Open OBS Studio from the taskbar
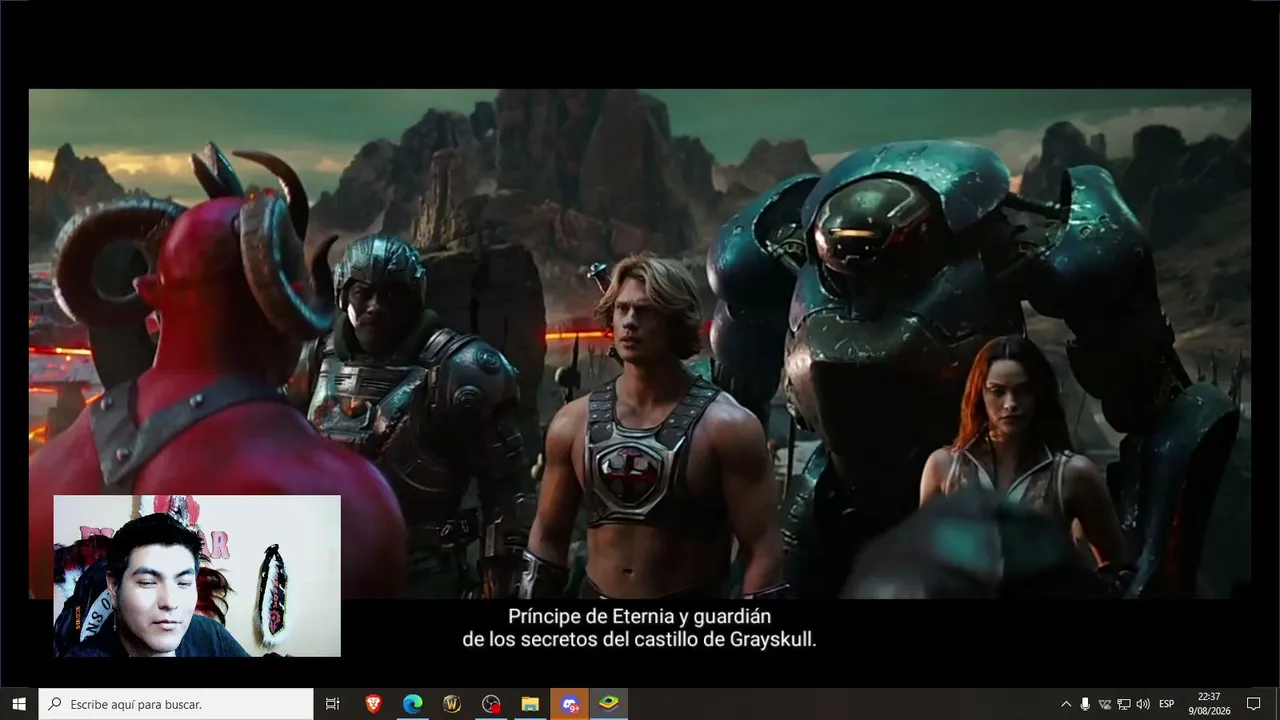Screen dimensions: 1280x720 click(491, 704)
